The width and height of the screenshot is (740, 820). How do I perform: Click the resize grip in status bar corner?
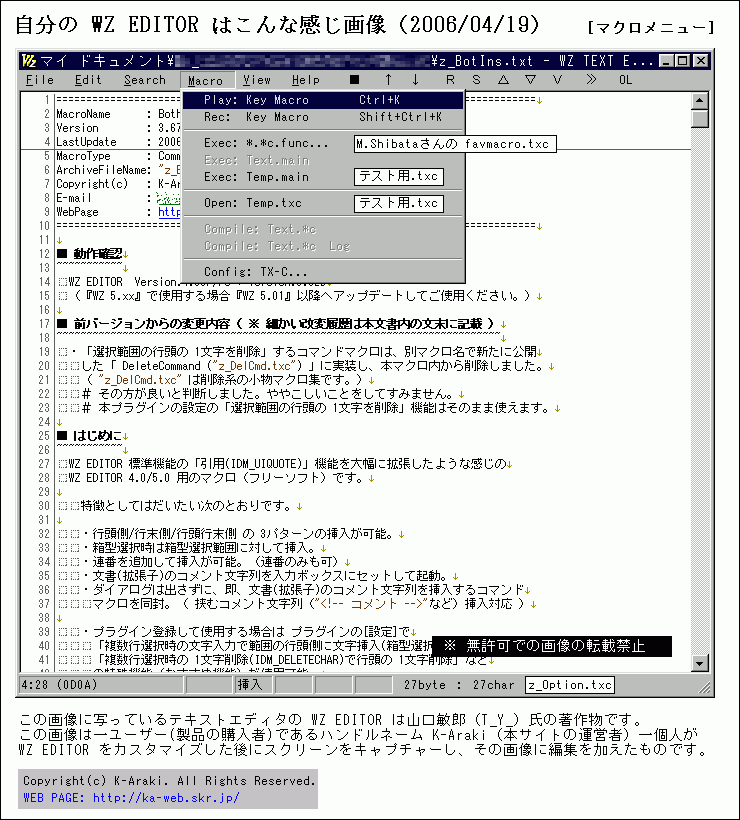tap(704, 687)
